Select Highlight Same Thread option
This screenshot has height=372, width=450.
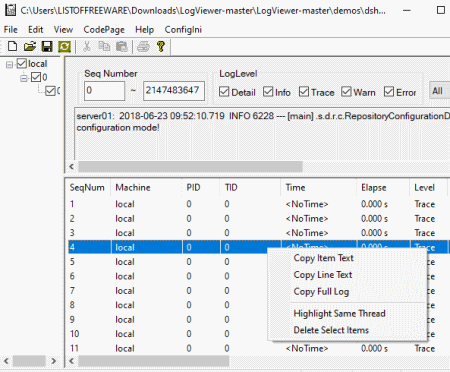(339, 313)
